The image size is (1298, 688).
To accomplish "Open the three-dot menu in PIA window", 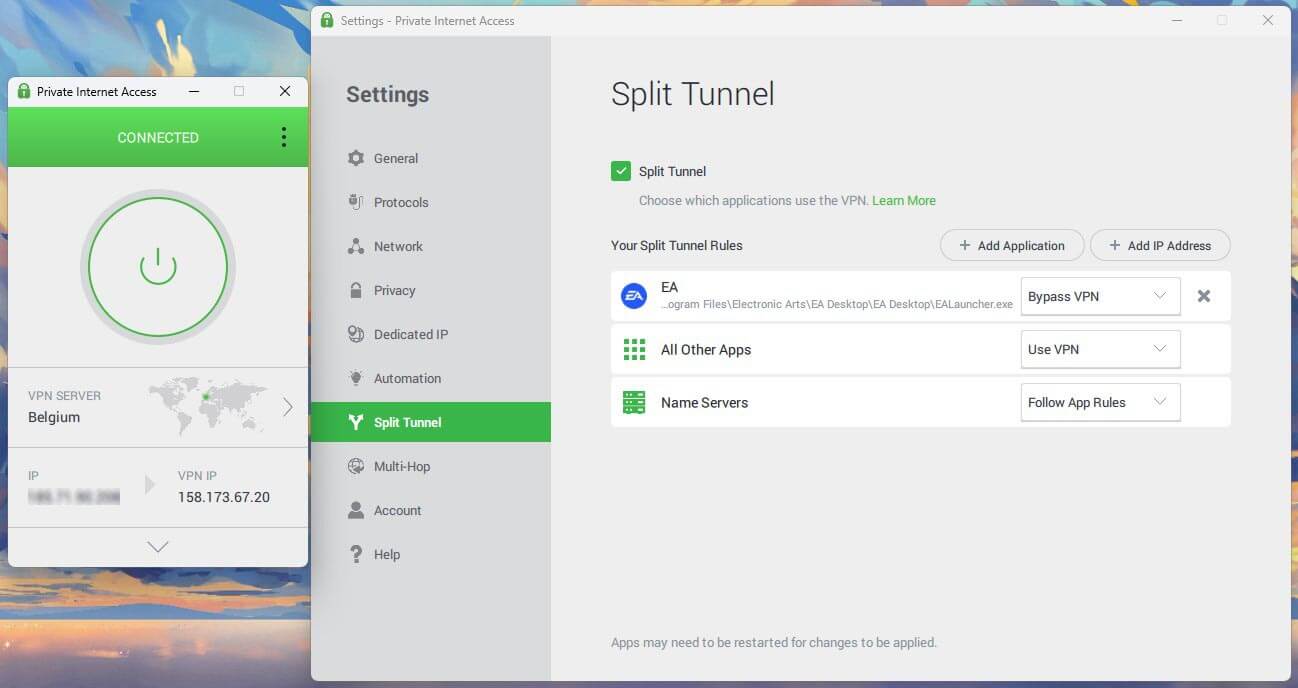I will (x=284, y=137).
